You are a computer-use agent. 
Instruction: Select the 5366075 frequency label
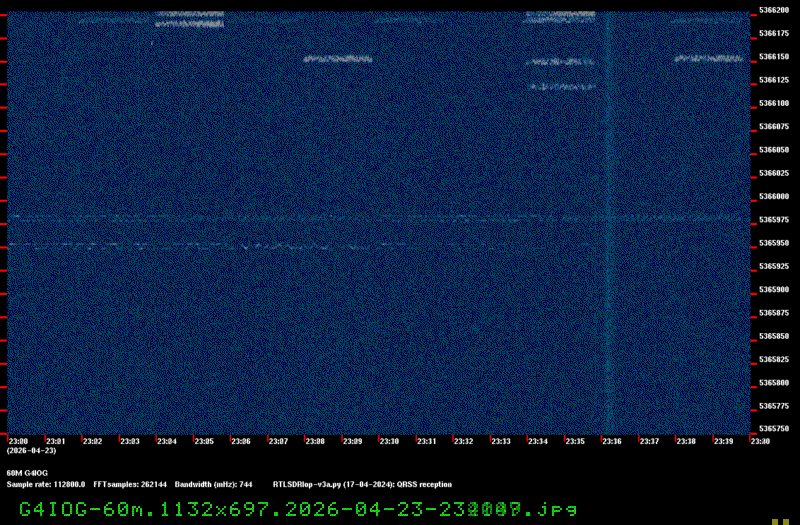(x=774, y=127)
